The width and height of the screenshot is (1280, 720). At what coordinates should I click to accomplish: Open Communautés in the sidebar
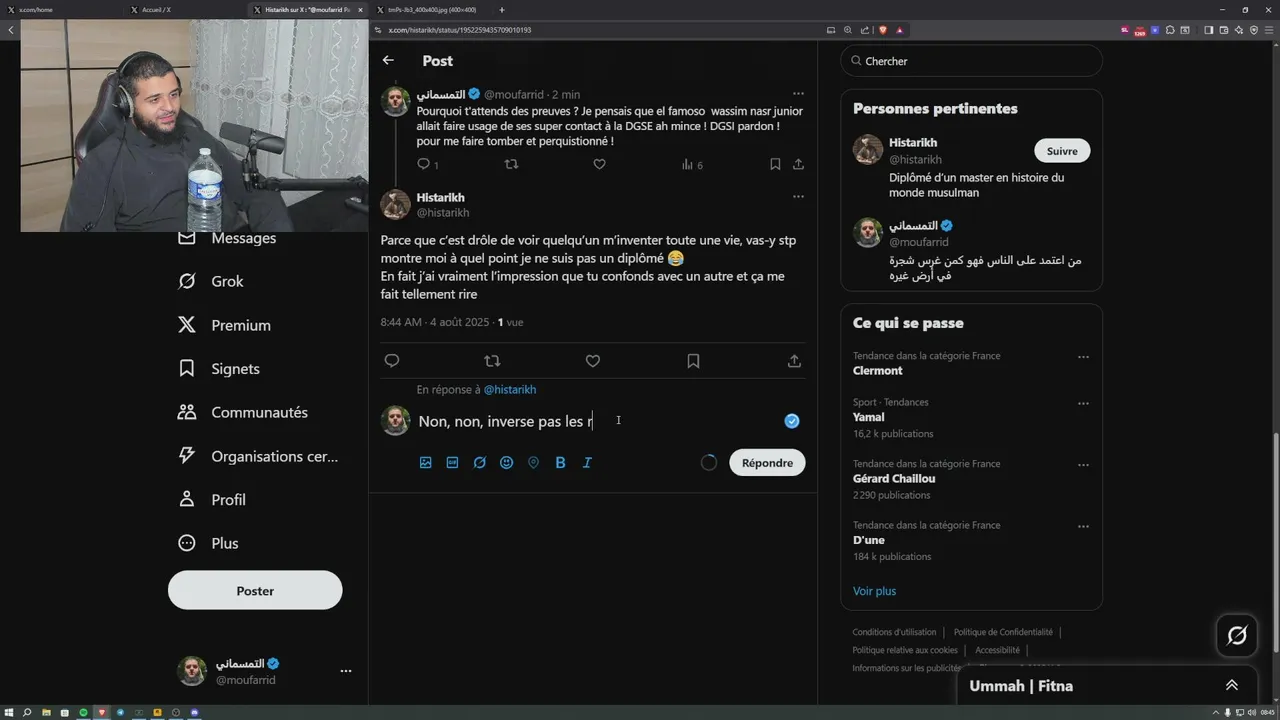(x=243, y=412)
